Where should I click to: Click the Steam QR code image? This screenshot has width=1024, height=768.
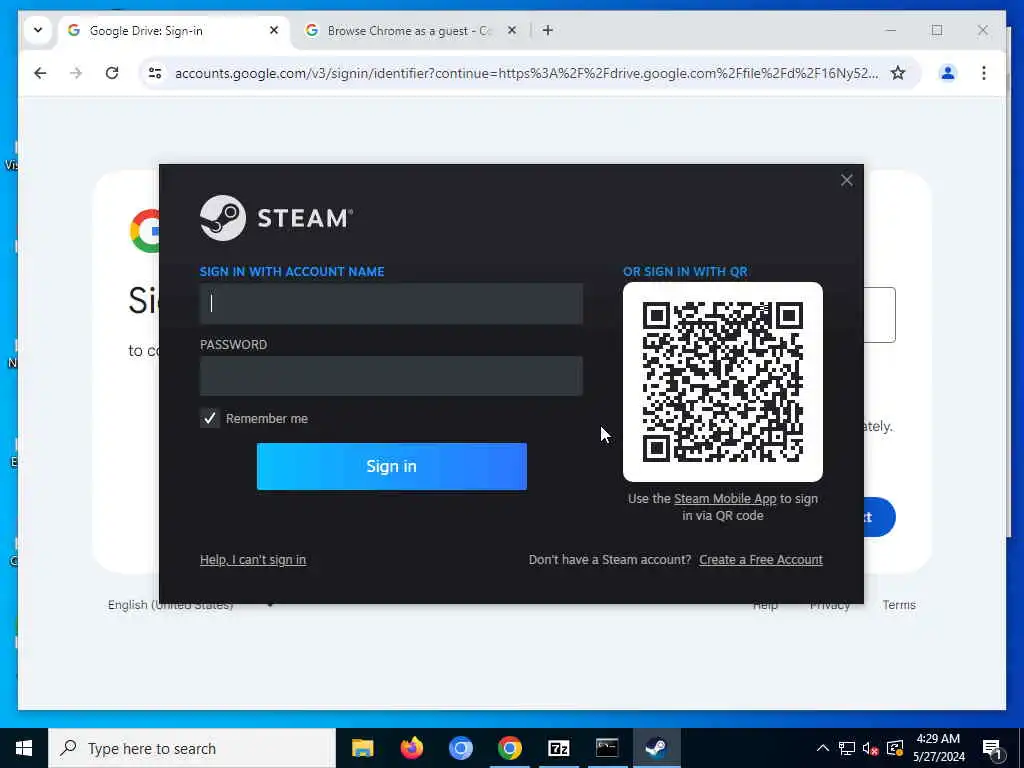pos(723,382)
